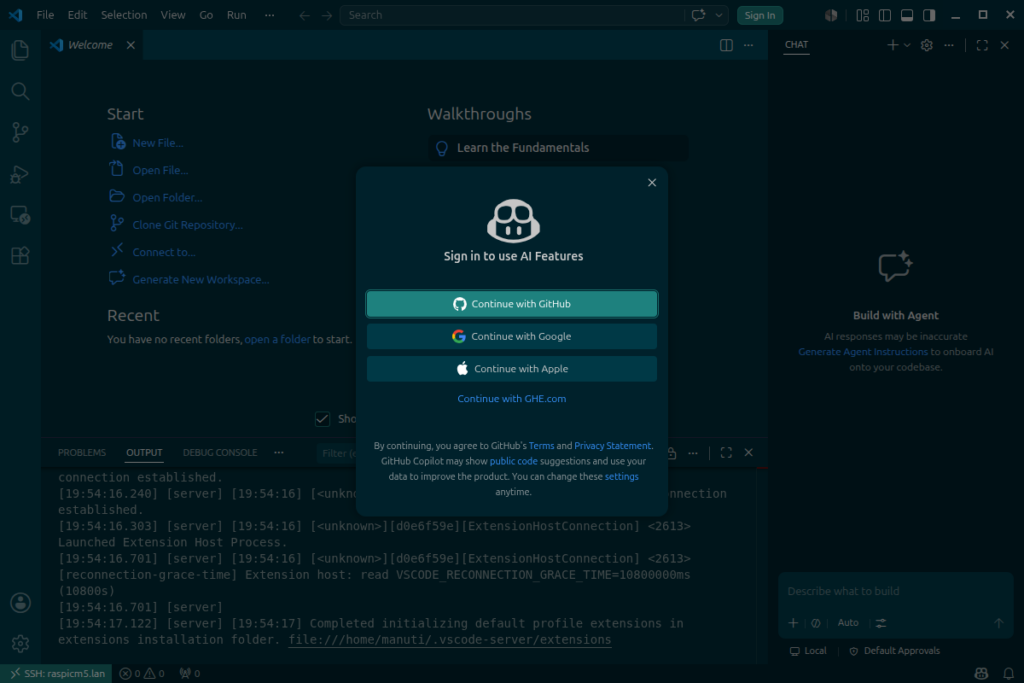1024x683 pixels.
Task: Click the forwarded ports status entry
Action: coord(190,673)
